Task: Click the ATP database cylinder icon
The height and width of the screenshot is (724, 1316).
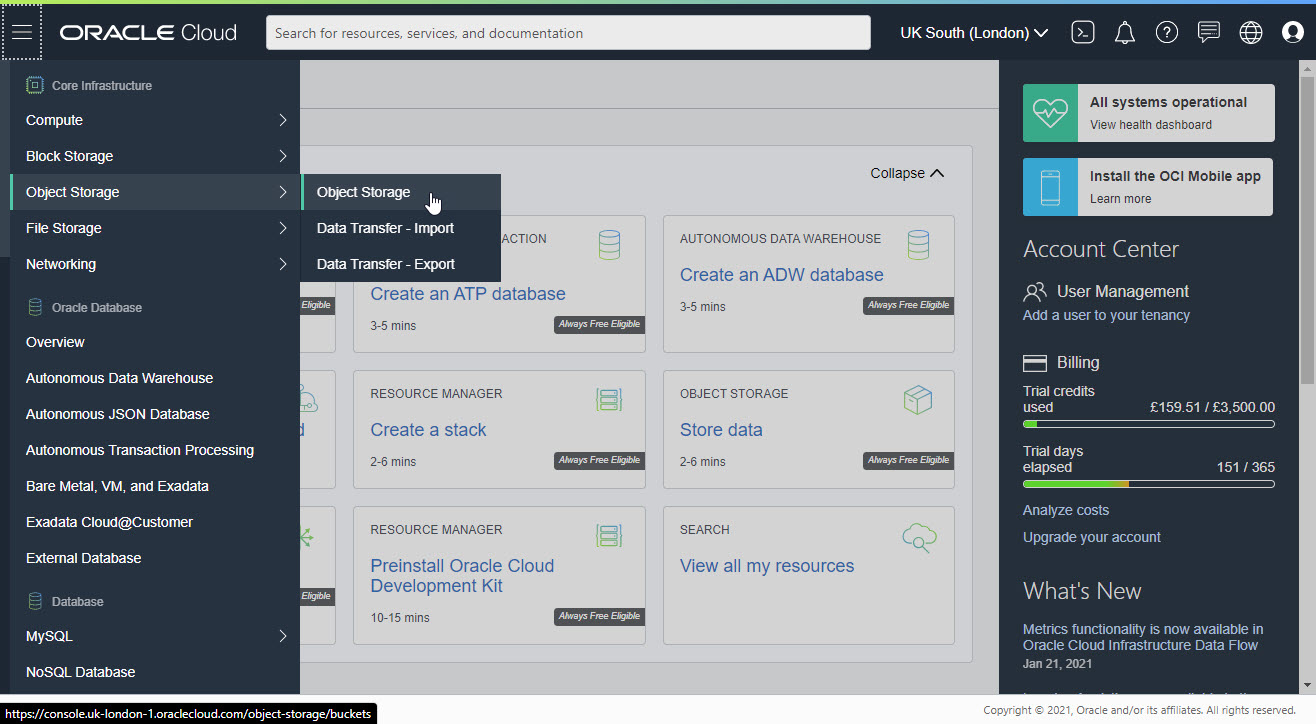Action: click(609, 245)
